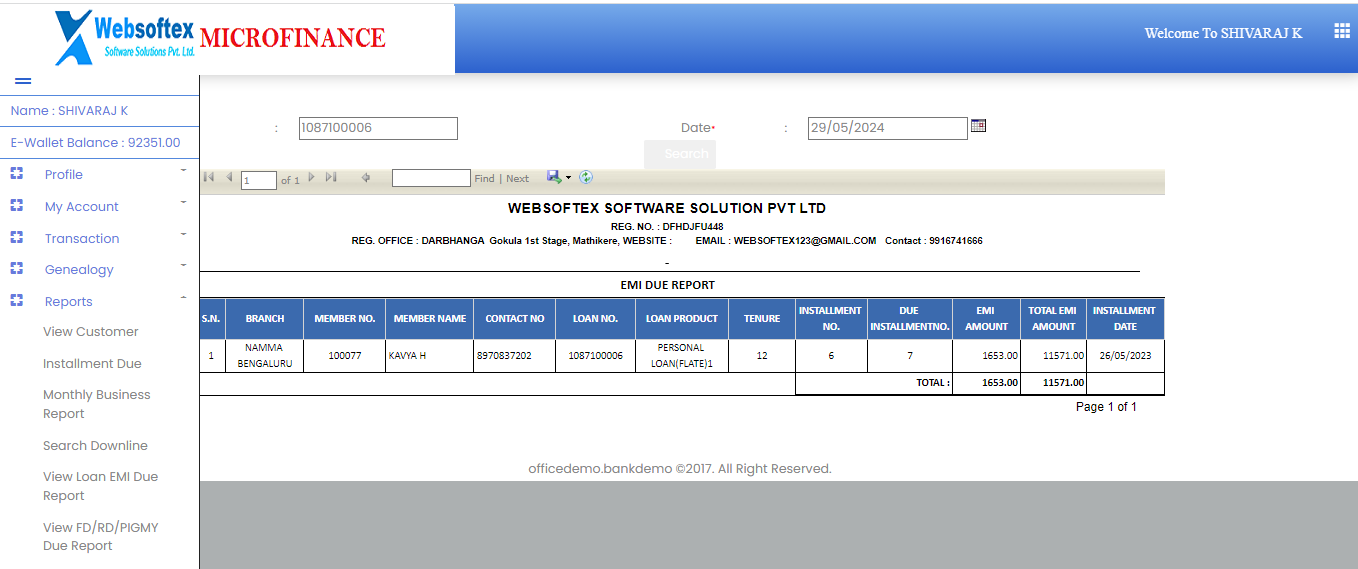
Task: Open export format dropdown arrow
Action: tap(568, 178)
